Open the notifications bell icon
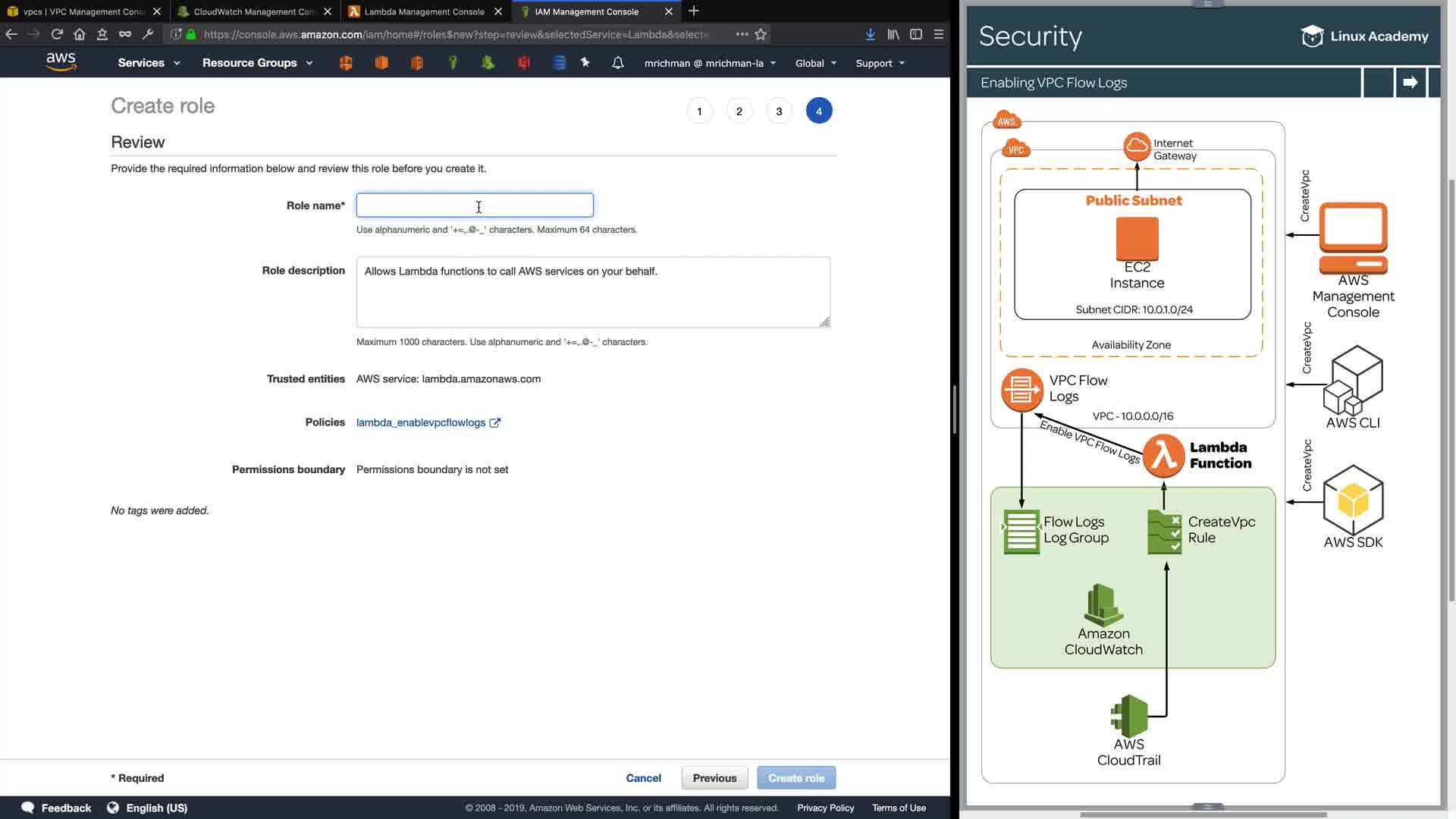 pyautogui.click(x=617, y=63)
